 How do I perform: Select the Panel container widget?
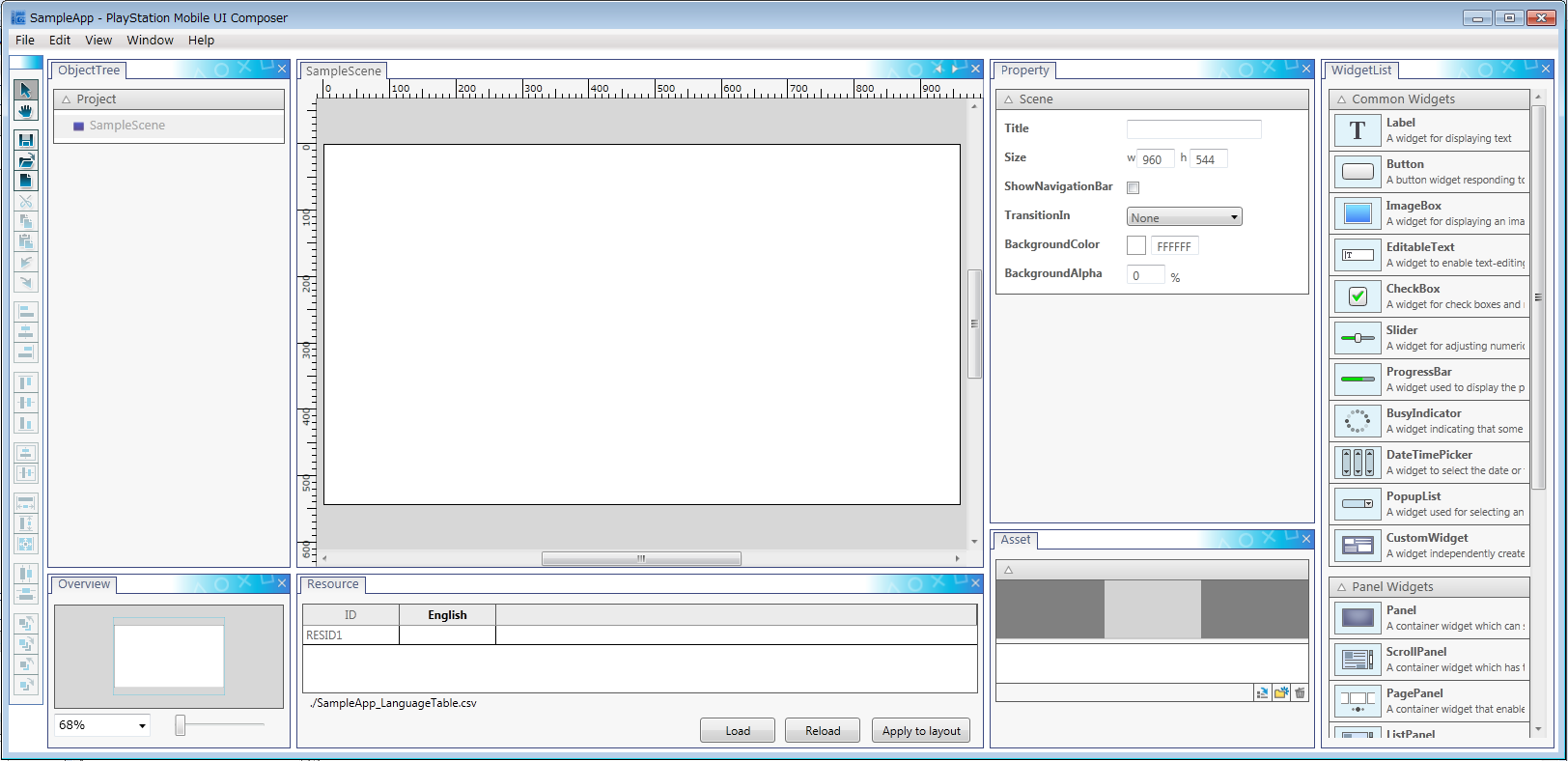point(1430,618)
